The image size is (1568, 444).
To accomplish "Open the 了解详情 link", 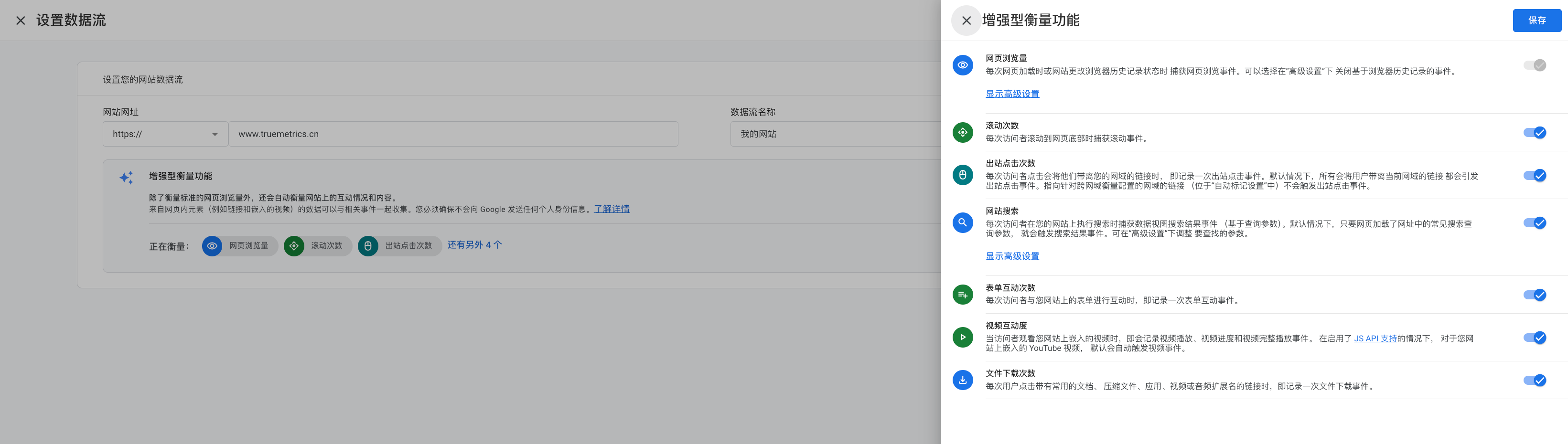I will pyautogui.click(x=611, y=209).
